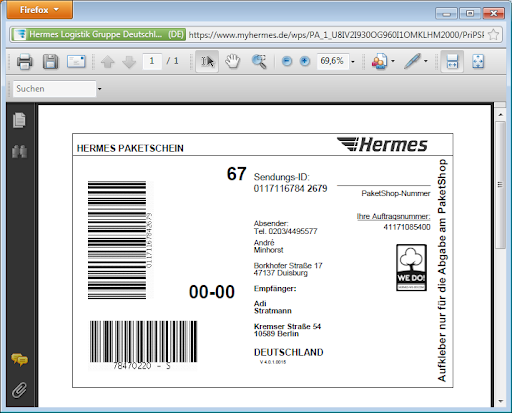This screenshot has width=512, height=413.
Task: Choose the Hand pan tool
Action: (x=232, y=61)
